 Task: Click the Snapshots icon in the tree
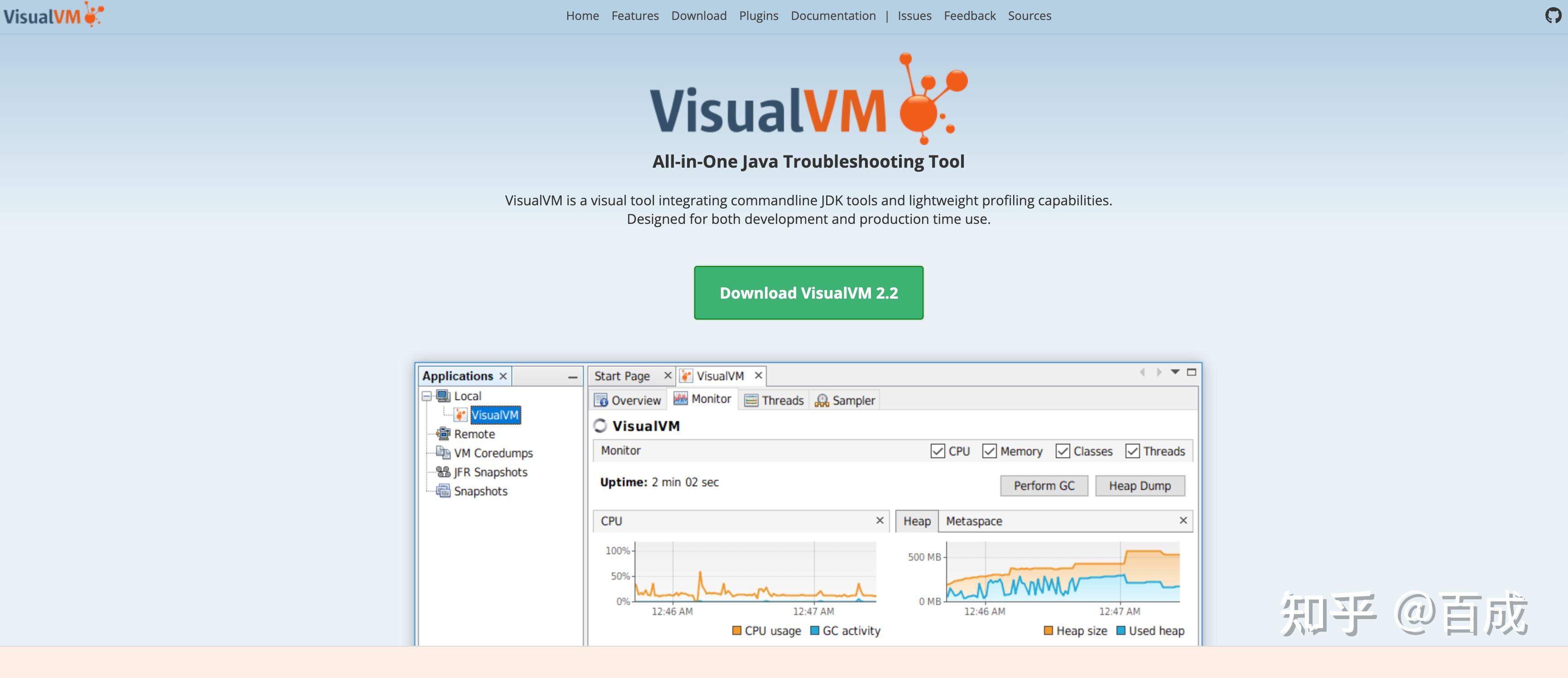443,491
